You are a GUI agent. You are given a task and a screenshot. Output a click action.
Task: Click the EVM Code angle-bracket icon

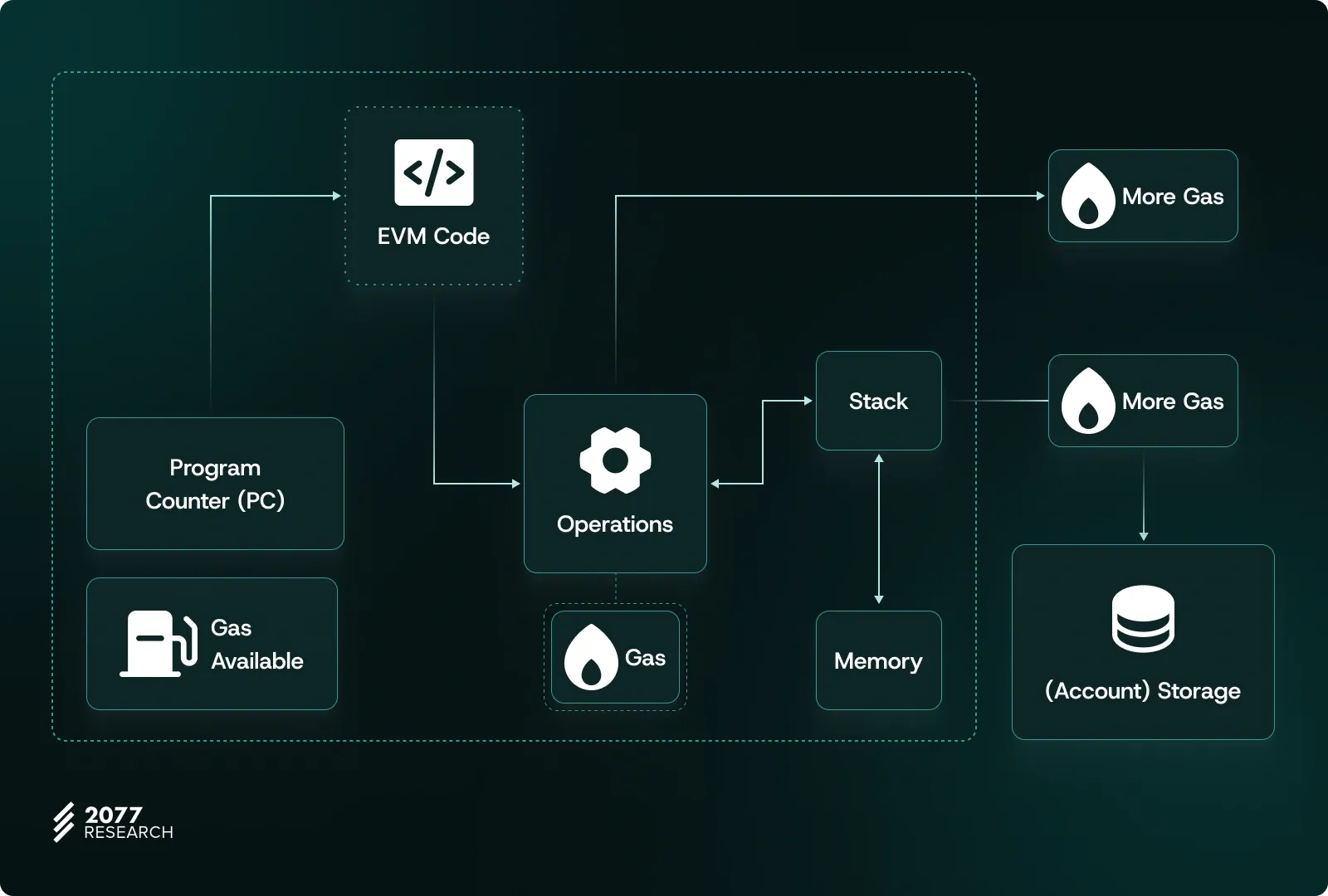[433, 173]
